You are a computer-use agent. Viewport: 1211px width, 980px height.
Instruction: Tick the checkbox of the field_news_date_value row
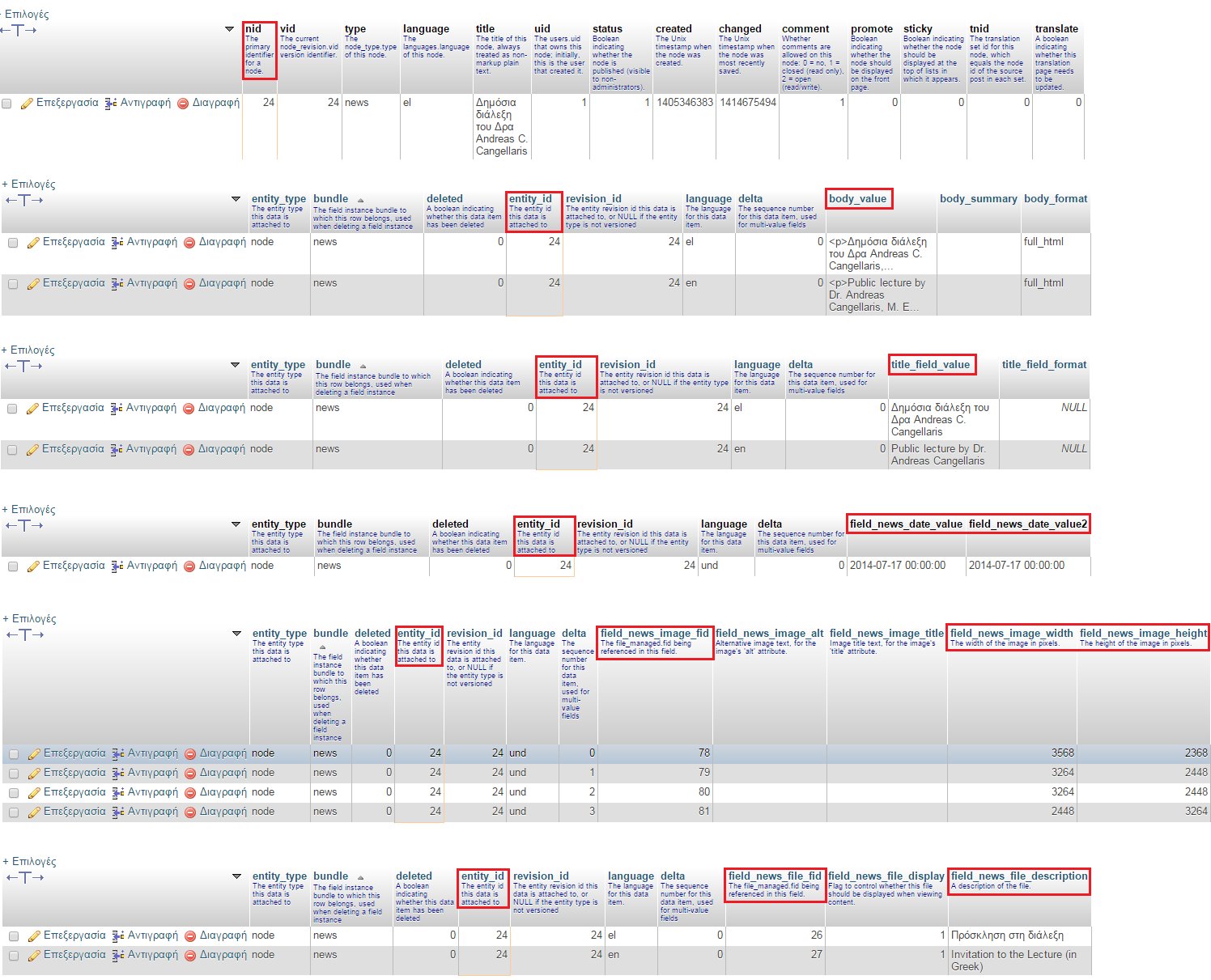click(x=13, y=566)
